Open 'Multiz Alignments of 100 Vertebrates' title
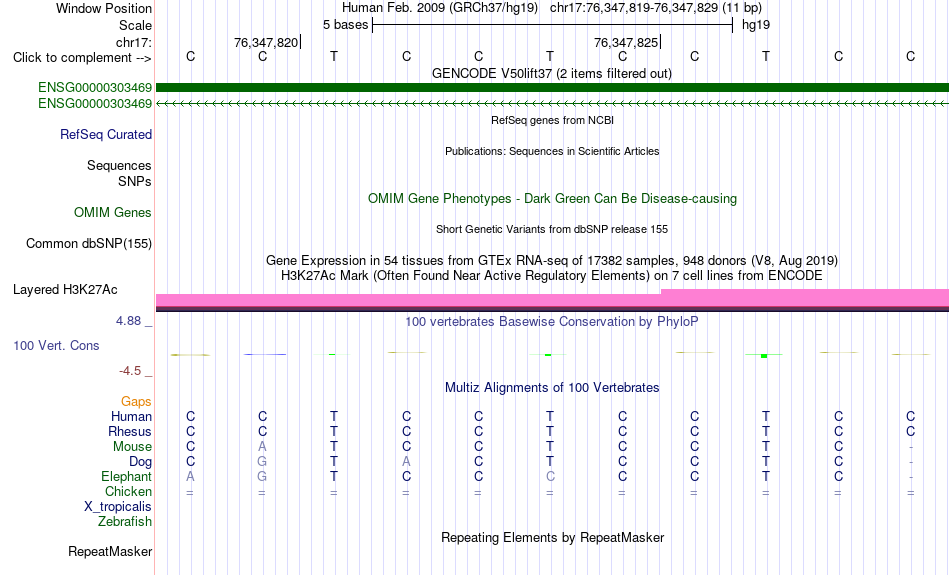This screenshot has height=575, width=950. pos(552,388)
